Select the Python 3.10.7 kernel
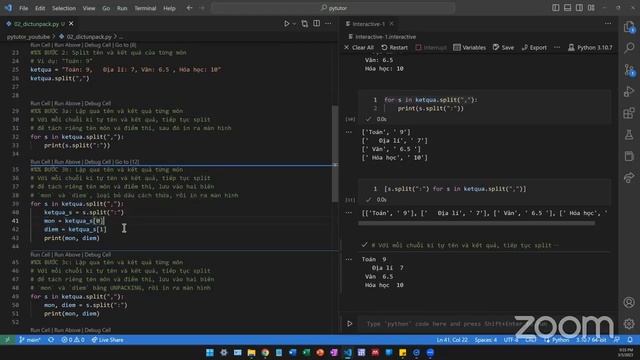This screenshot has height=360, width=640. 590,47
